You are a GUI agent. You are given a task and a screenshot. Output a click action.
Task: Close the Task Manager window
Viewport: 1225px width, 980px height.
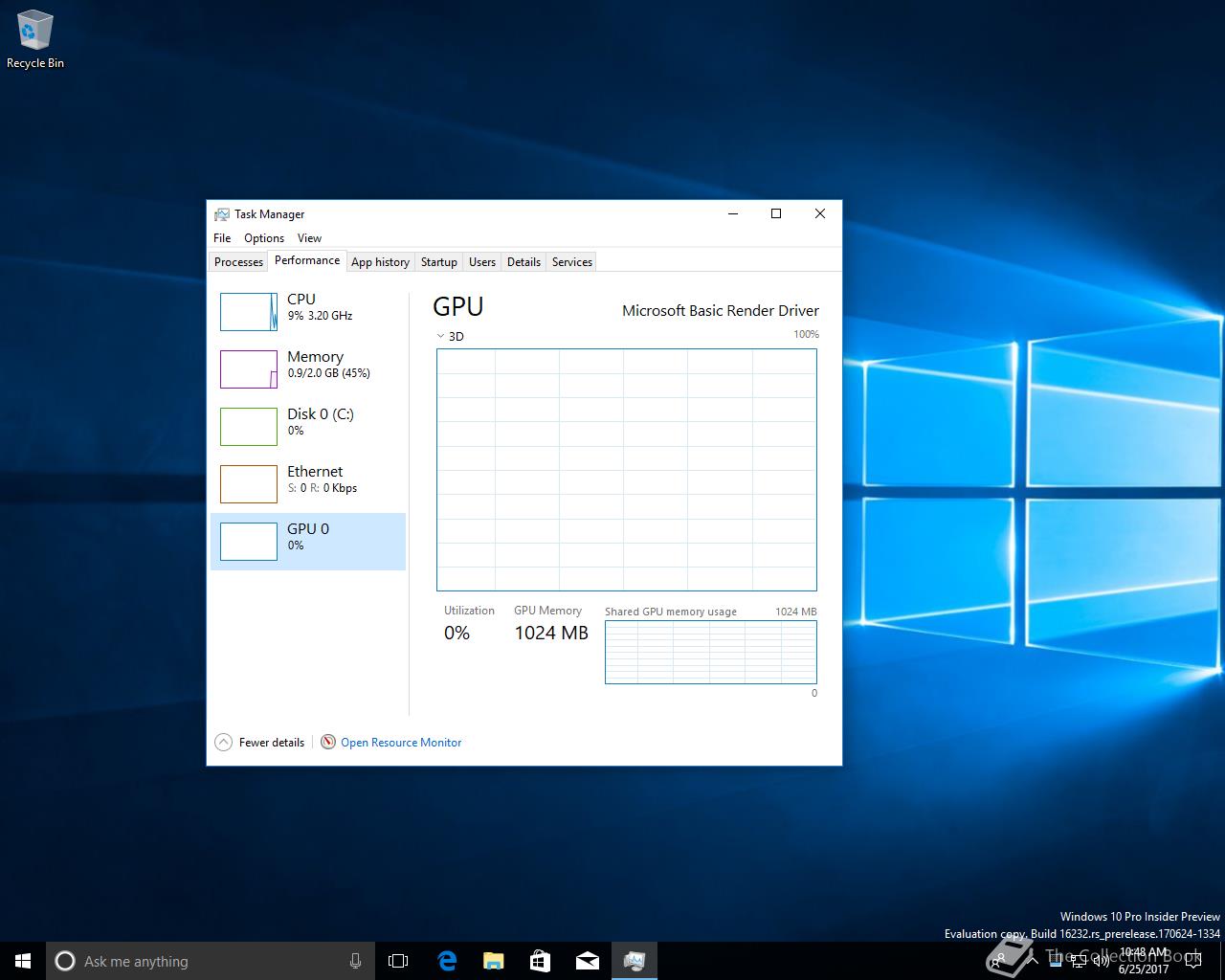(820, 213)
